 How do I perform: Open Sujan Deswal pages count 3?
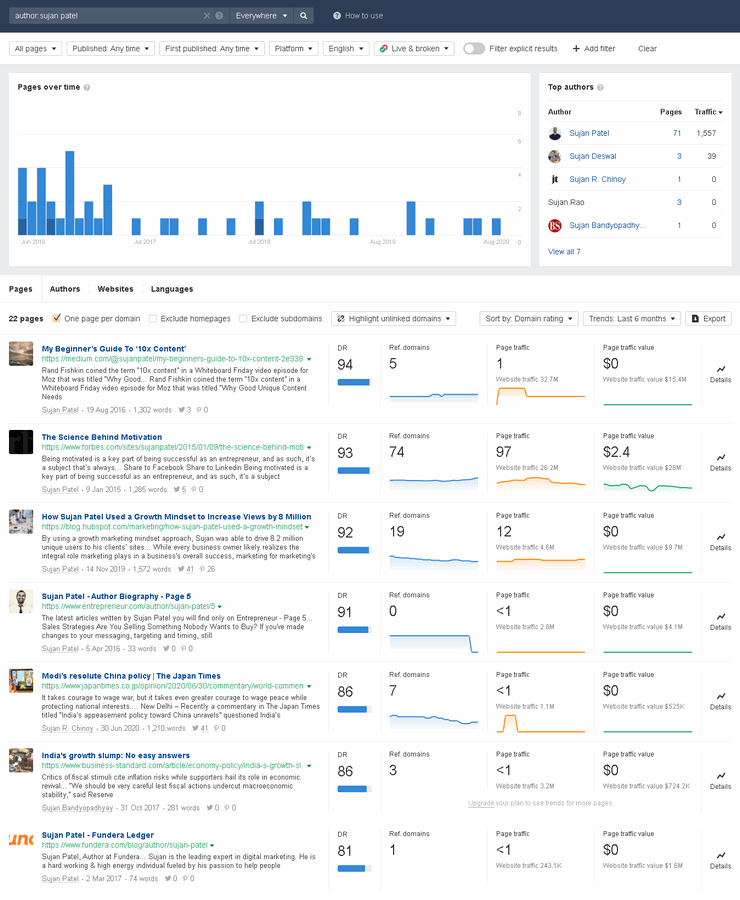click(x=679, y=156)
